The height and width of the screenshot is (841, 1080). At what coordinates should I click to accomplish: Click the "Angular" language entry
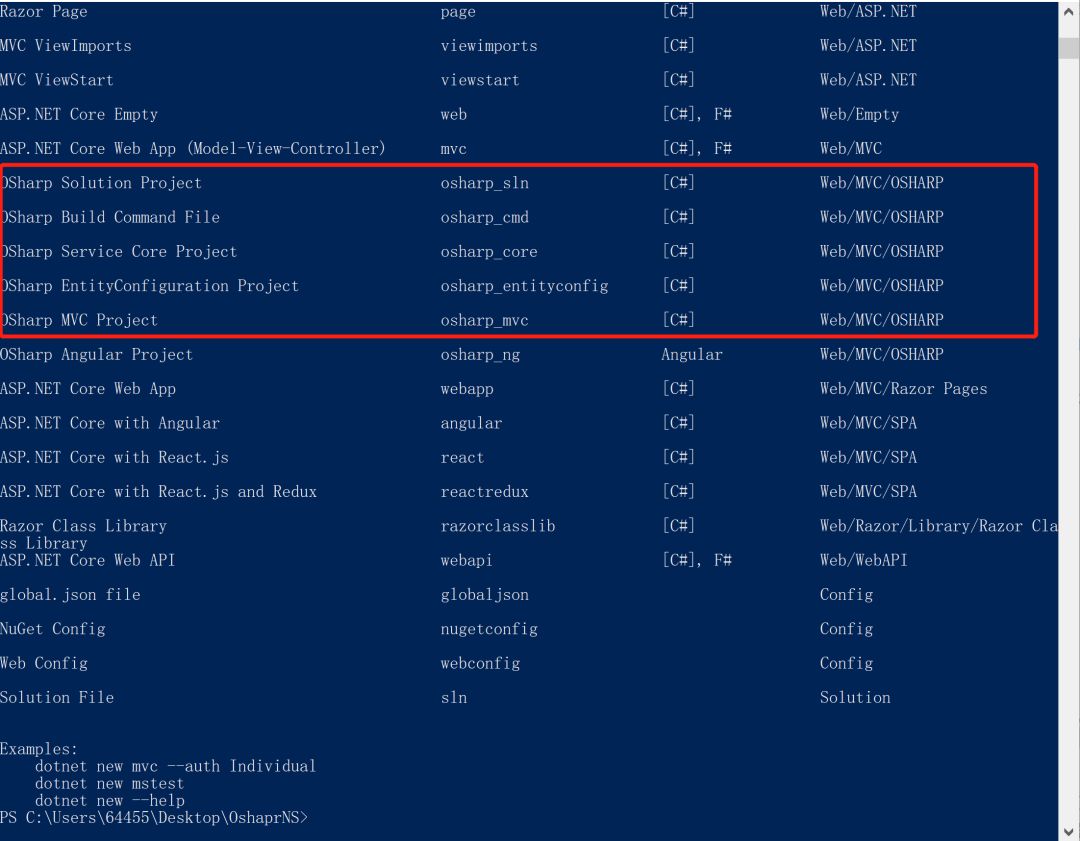tap(691, 355)
